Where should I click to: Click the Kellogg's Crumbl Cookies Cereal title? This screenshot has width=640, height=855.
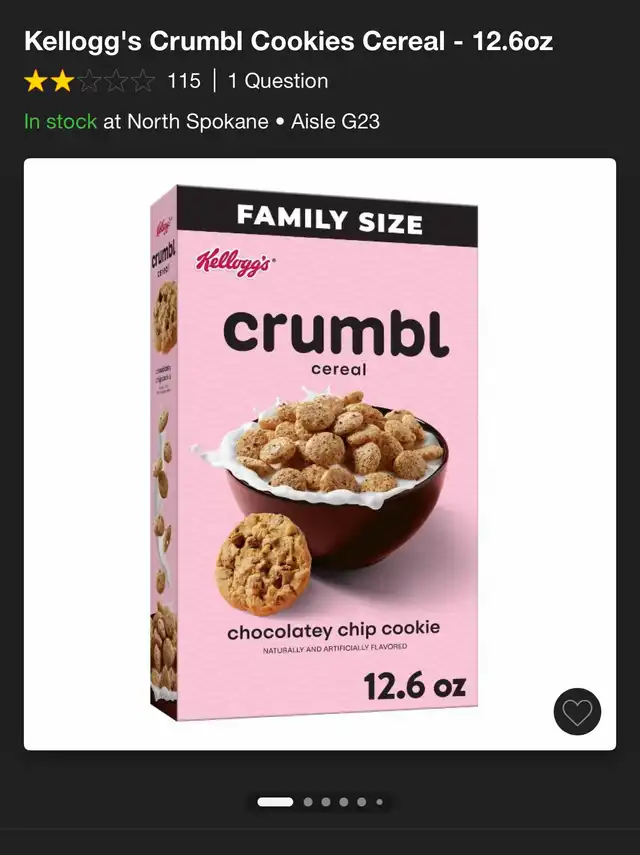(288, 41)
